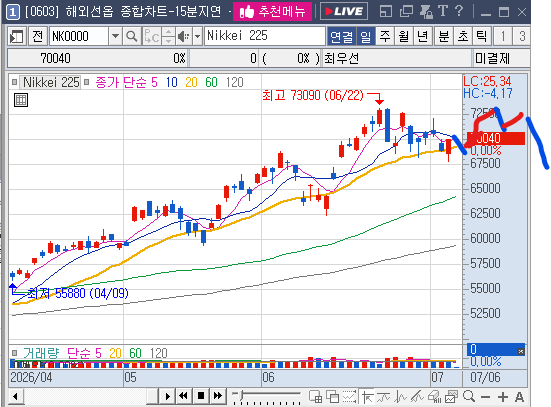This screenshot has width=551, height=407.
Task: Click the add chart pane icon
Action: tap(315, 397)
